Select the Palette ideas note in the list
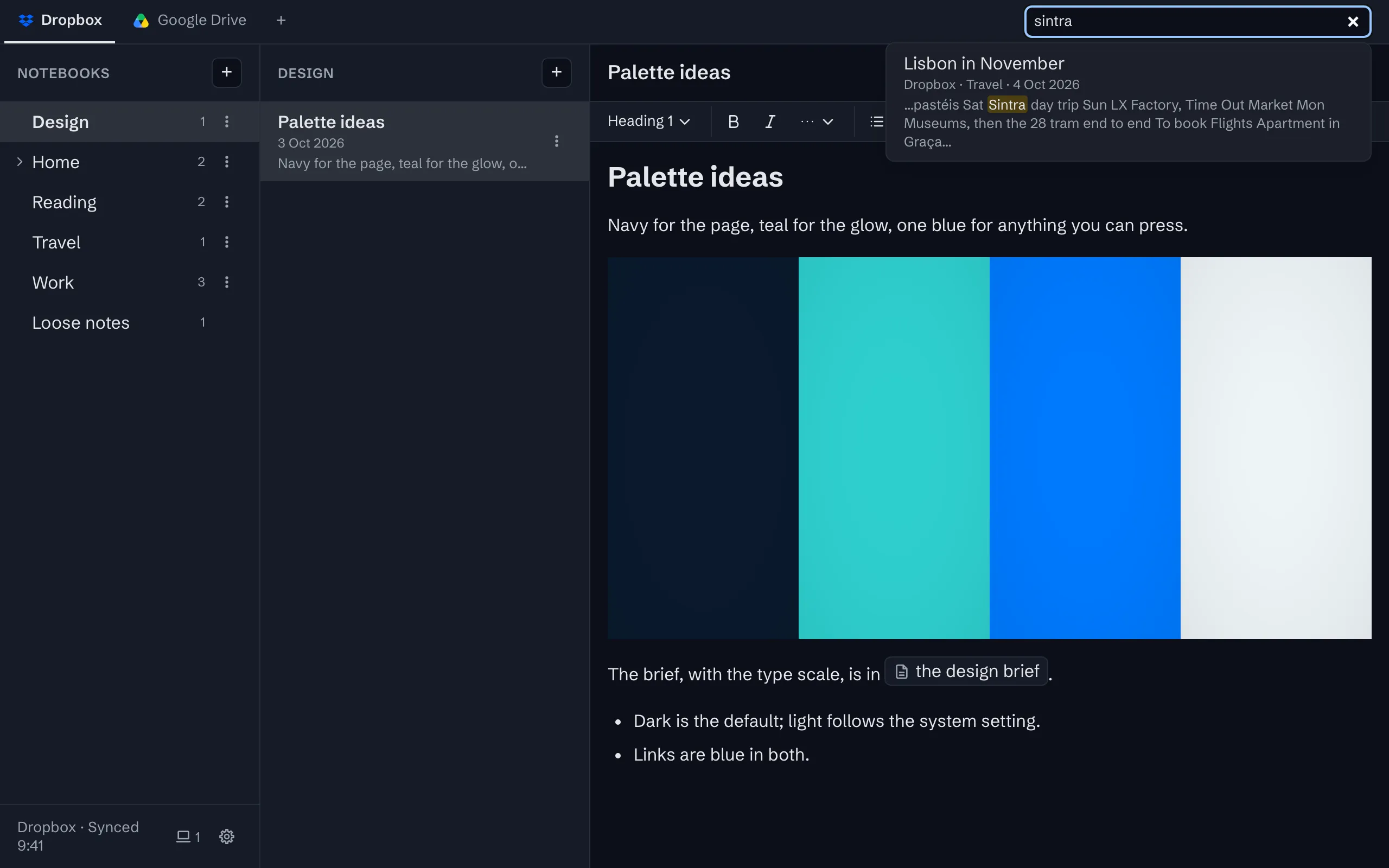The image size is (1389, 868). pyautogui.click(x=425, y=141)
